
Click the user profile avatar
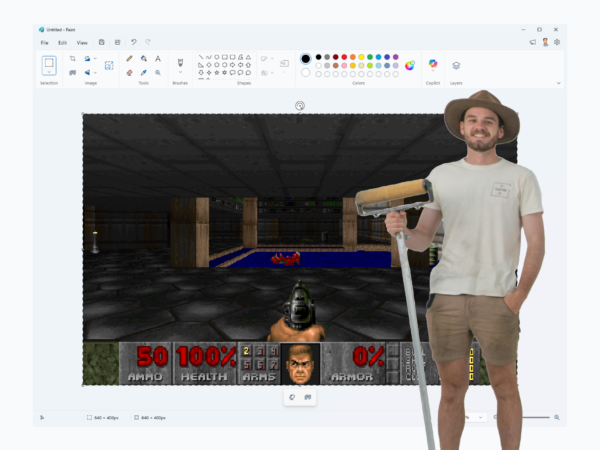click(545, 42)
